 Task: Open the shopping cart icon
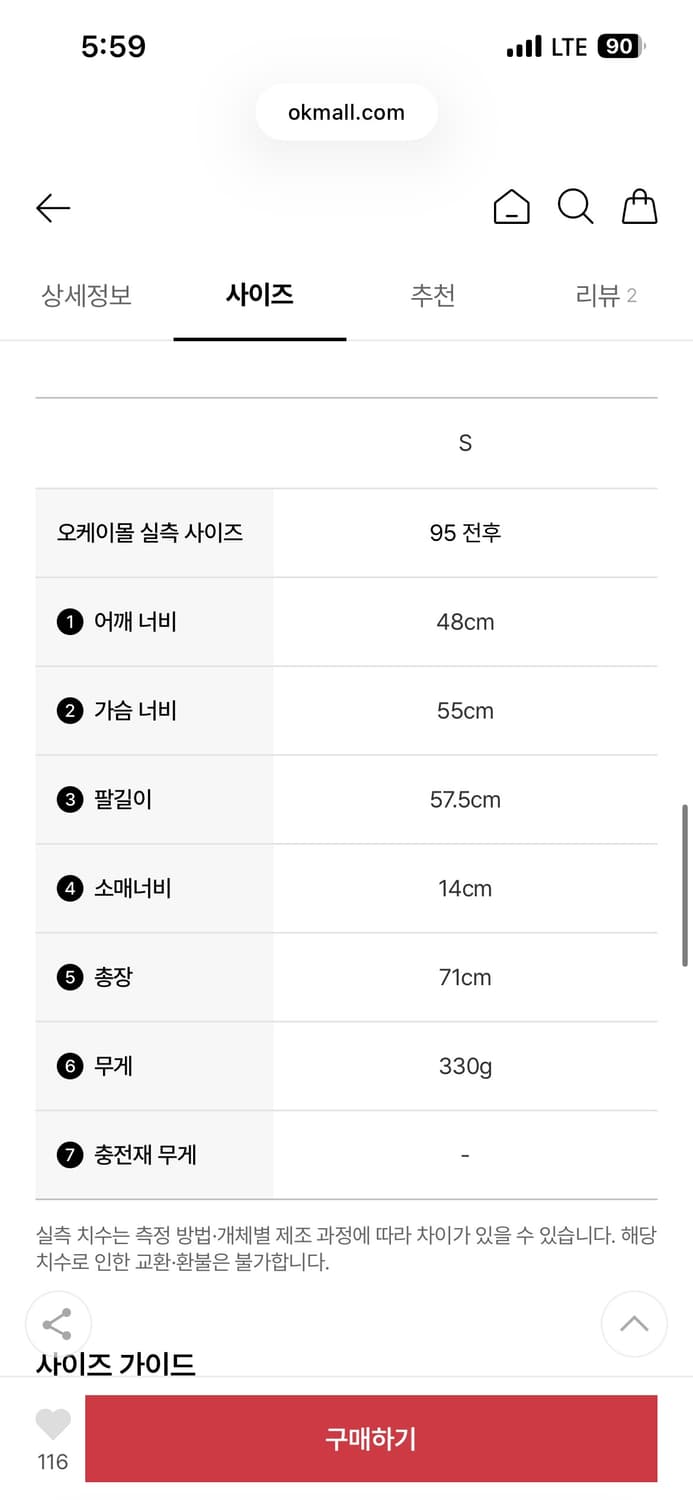[640, 207]
